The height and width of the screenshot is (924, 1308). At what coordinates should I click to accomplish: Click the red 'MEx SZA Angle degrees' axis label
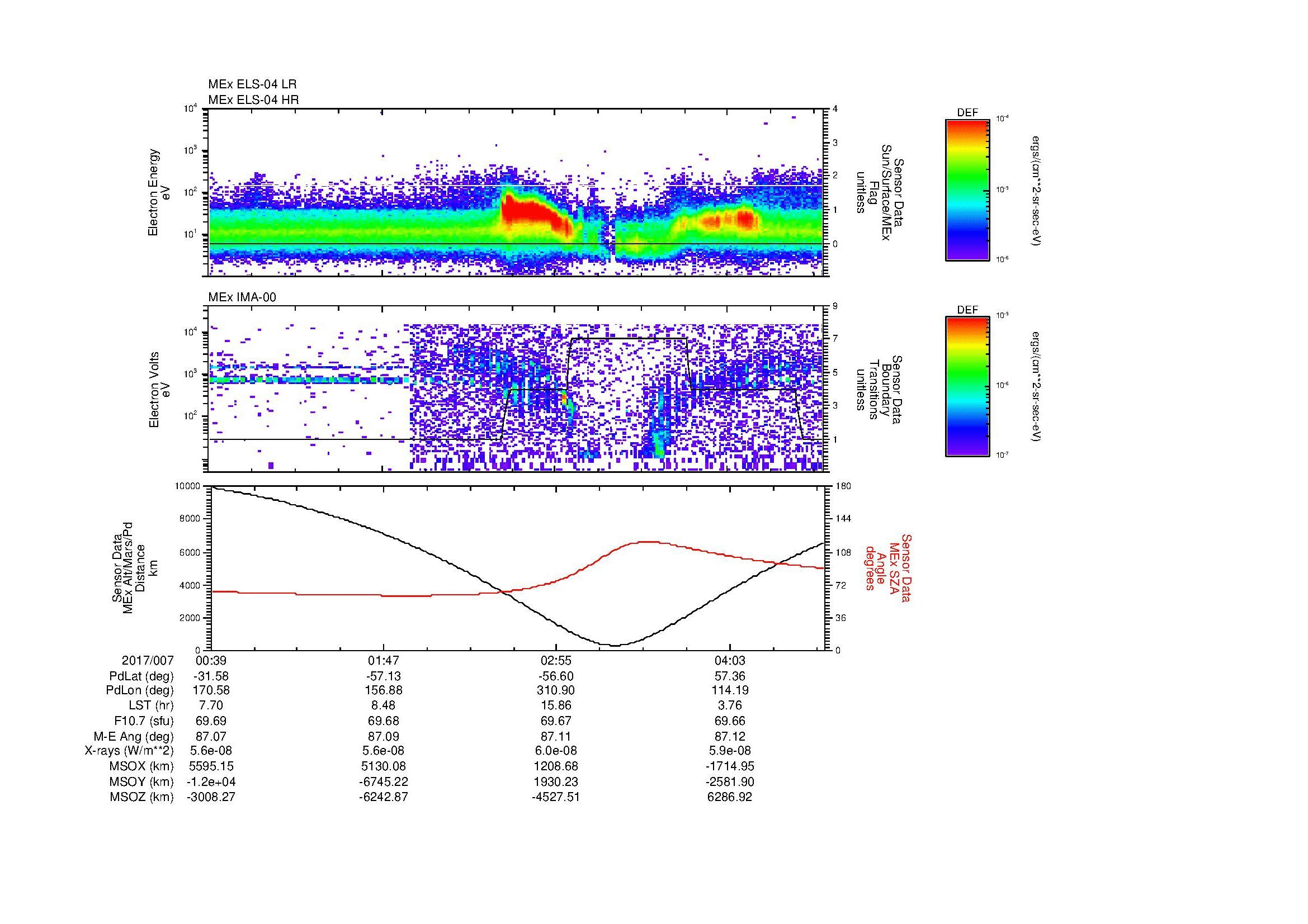click(x=887, y=567)
